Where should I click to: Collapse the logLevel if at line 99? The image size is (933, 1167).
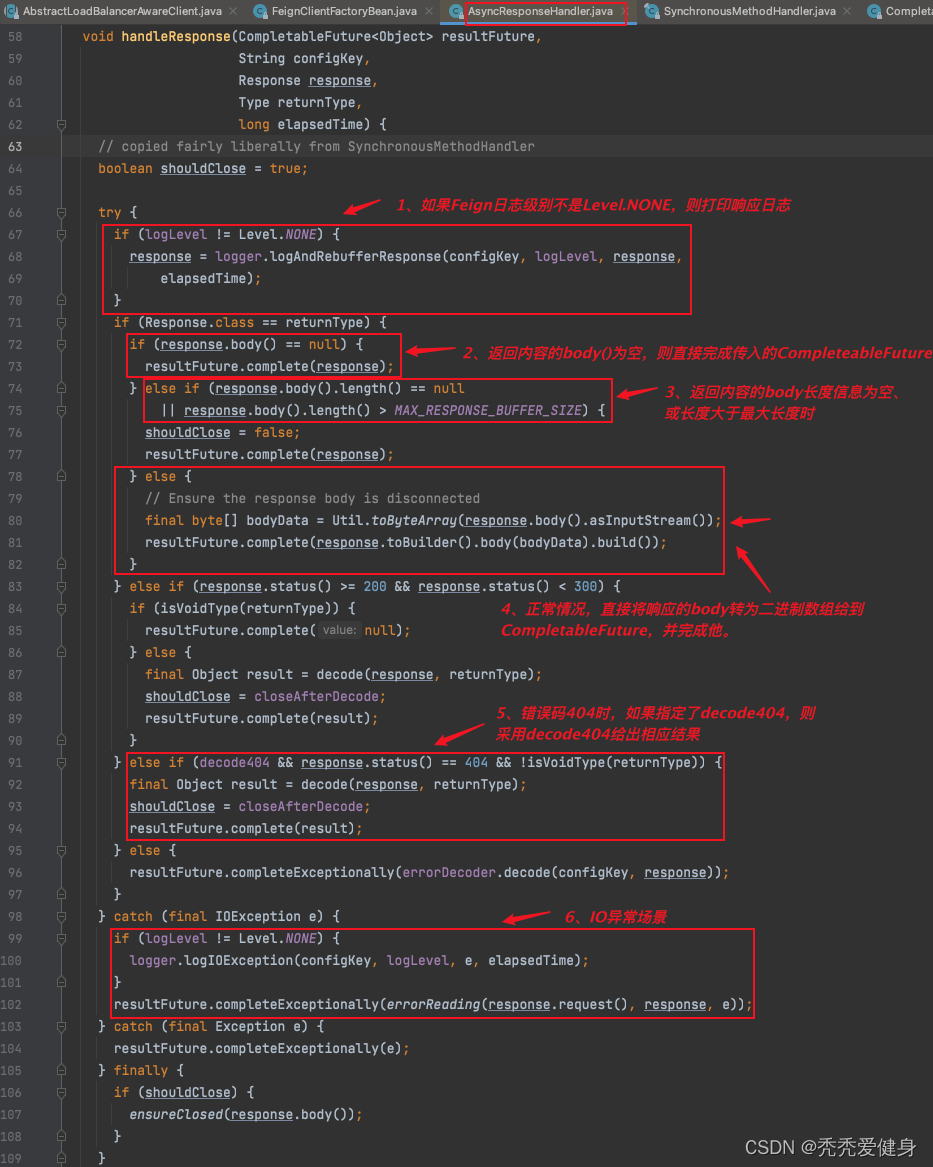click(62, 939)
